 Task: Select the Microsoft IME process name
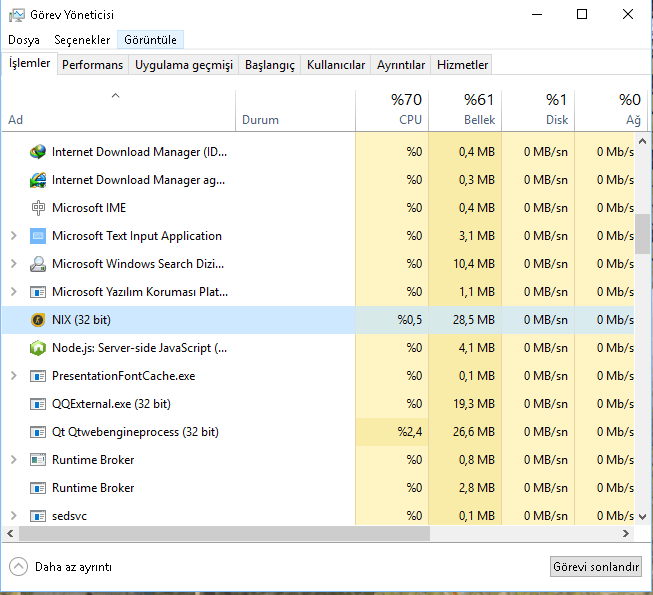click(x=89, y=208)
